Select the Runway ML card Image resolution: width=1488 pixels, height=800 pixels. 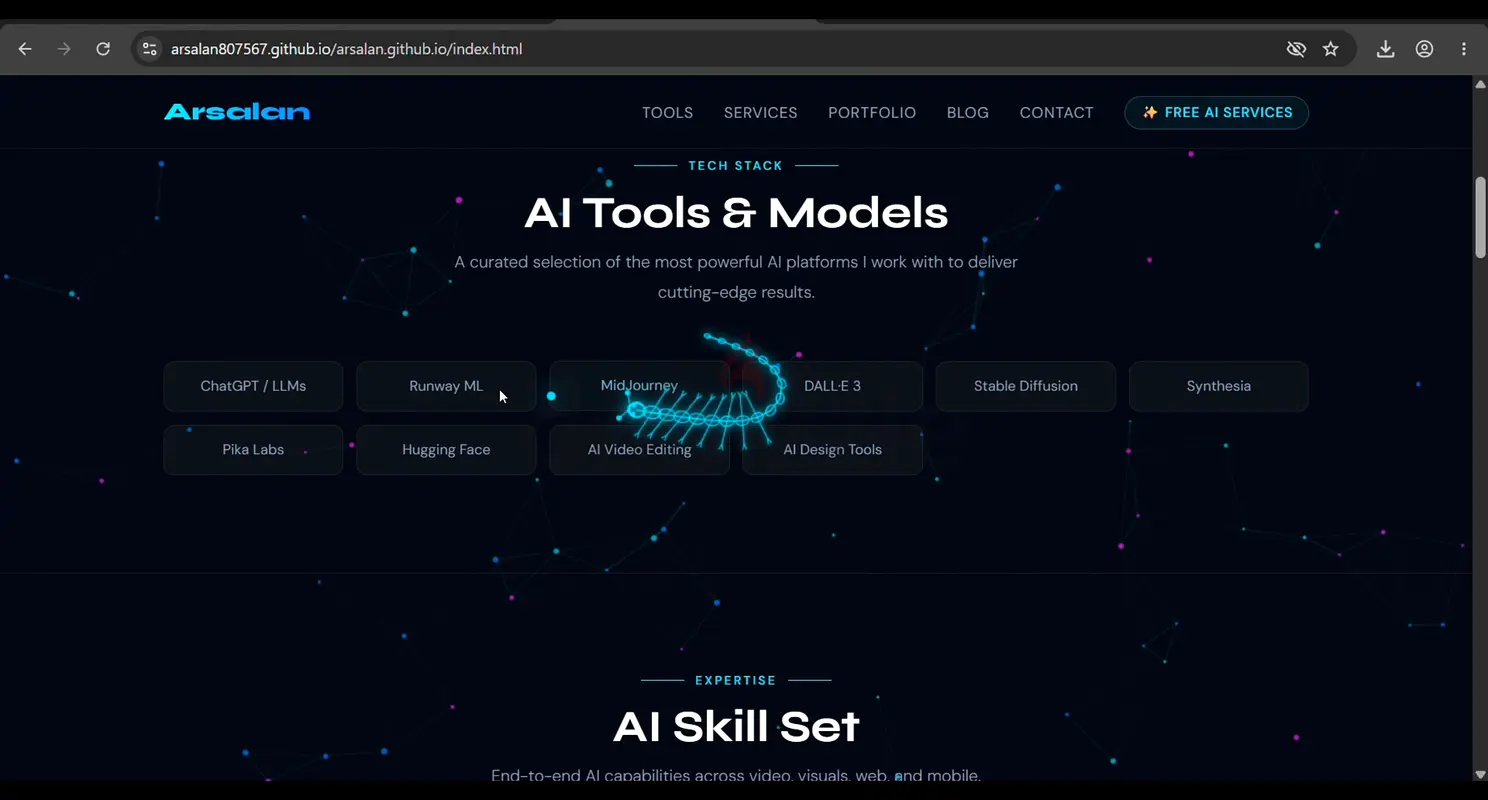coord(446,386)
